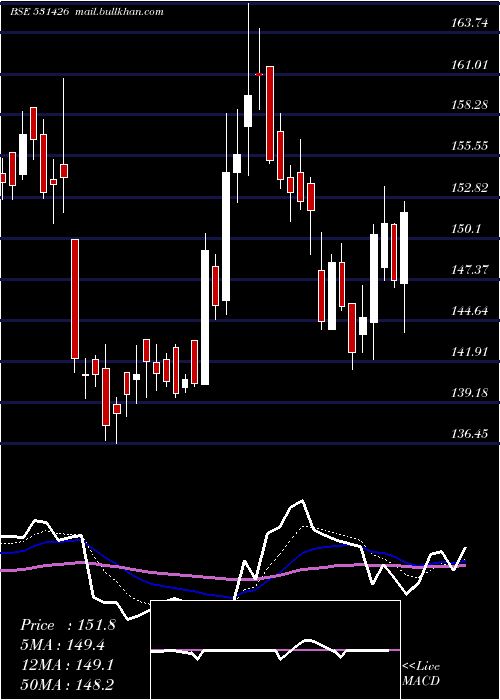Click the last white candle on the right
This screenshot has width=500, height=700.
tap(404, 248)
